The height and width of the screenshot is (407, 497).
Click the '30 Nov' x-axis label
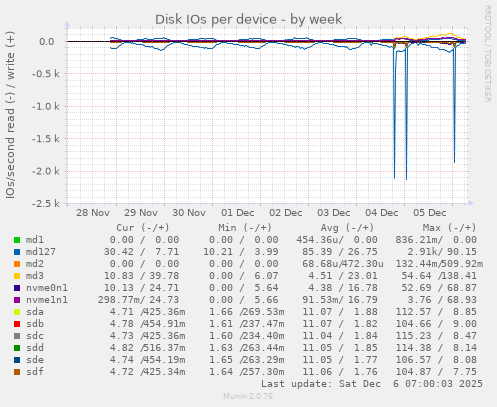pyautogui.click(x=189, y=213)
